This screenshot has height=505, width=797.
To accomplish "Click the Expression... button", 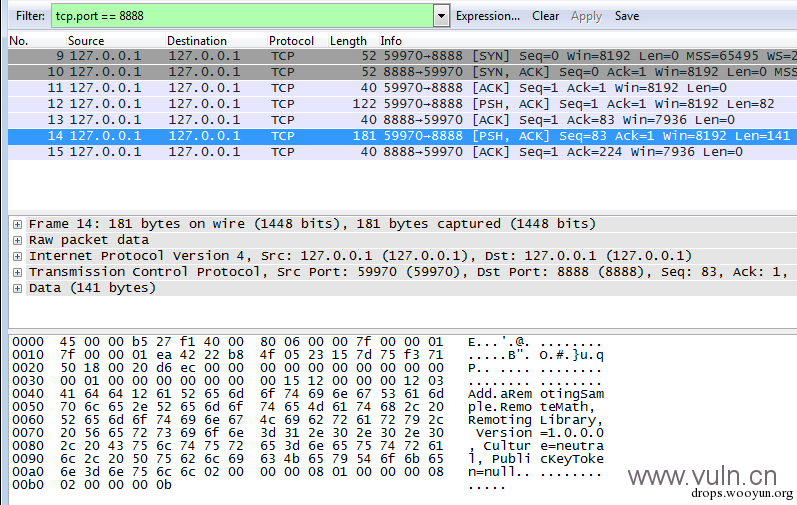I will [487, 16].
